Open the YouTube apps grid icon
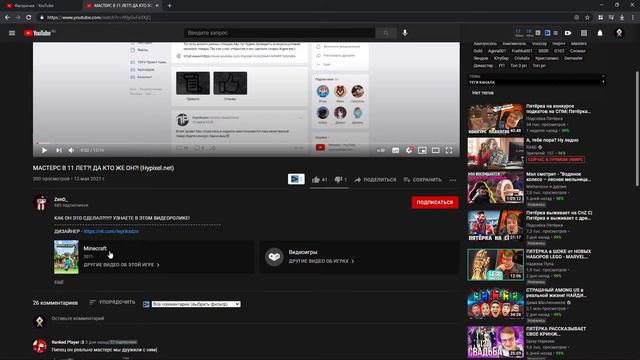 584,33
